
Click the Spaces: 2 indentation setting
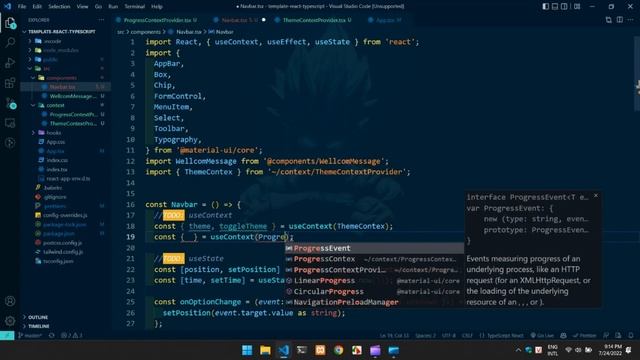coord(425,336)
